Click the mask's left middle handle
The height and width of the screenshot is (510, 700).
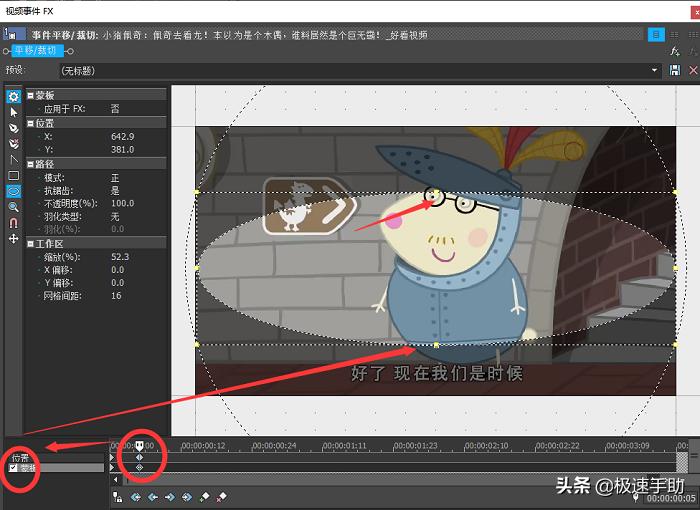[x=197, y=268]
